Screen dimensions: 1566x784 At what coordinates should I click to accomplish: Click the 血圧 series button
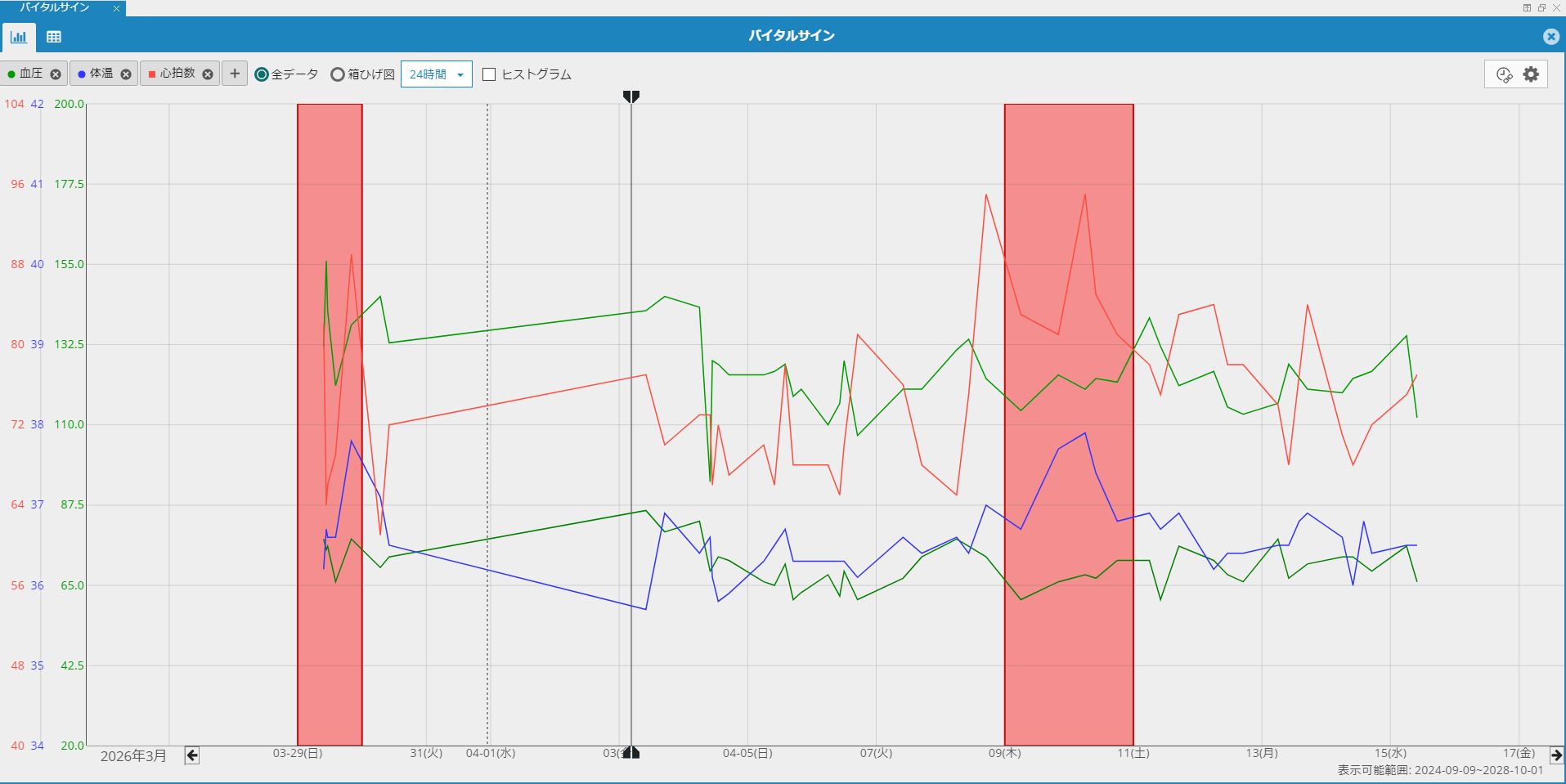[34, 74]
